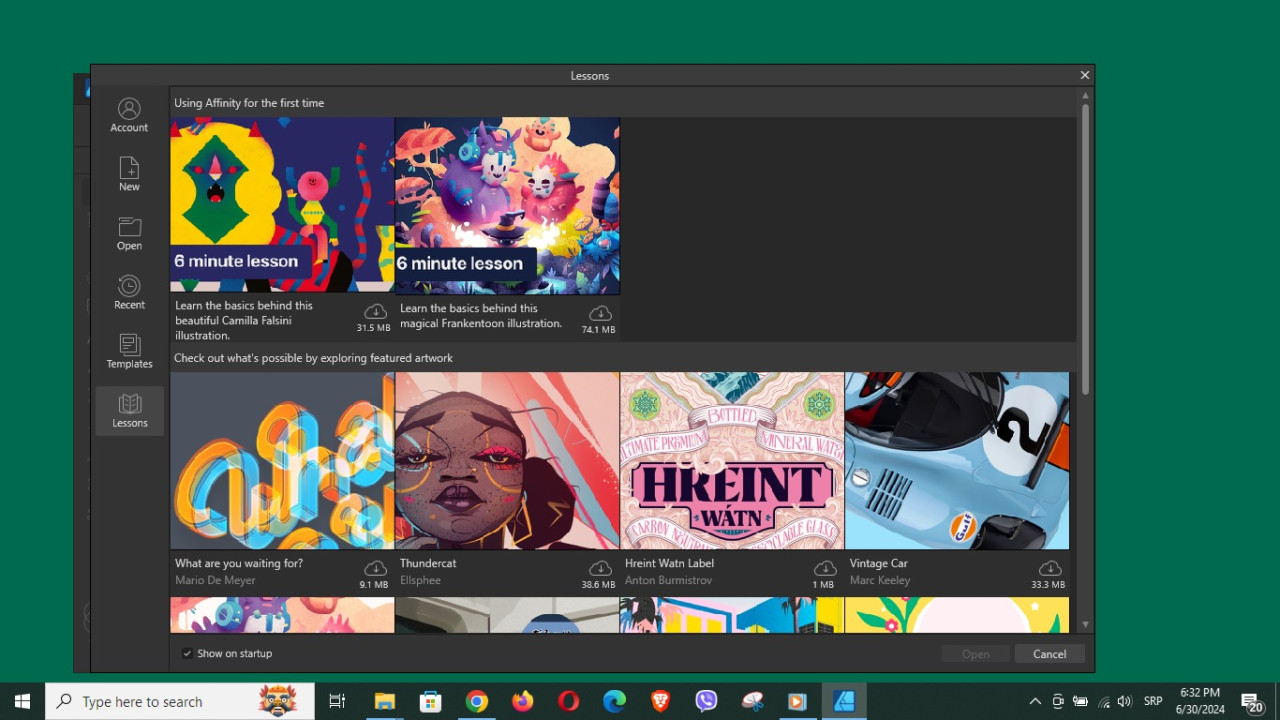
Task: Click 'Anton Burmistrov' author name
Action: (x=669, y=580)
